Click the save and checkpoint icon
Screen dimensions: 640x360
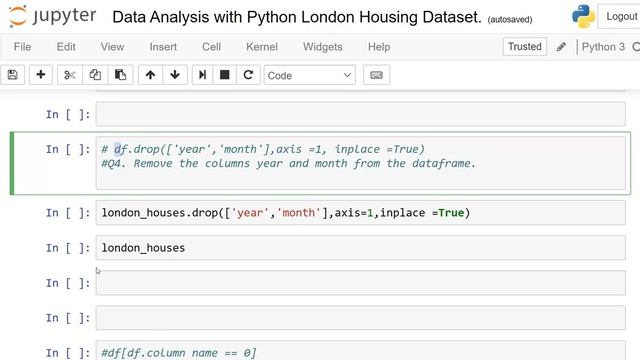13,75
